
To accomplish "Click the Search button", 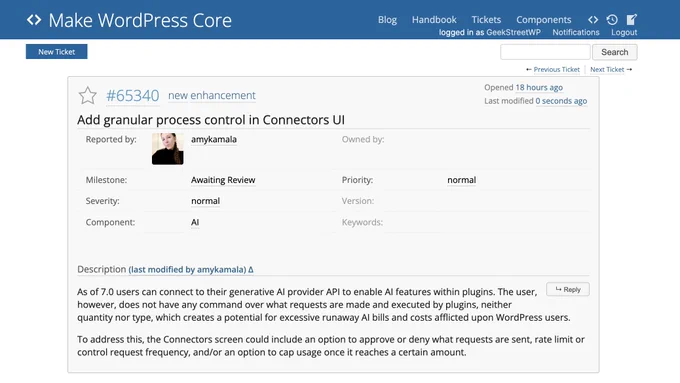I will tap(615, 52).
